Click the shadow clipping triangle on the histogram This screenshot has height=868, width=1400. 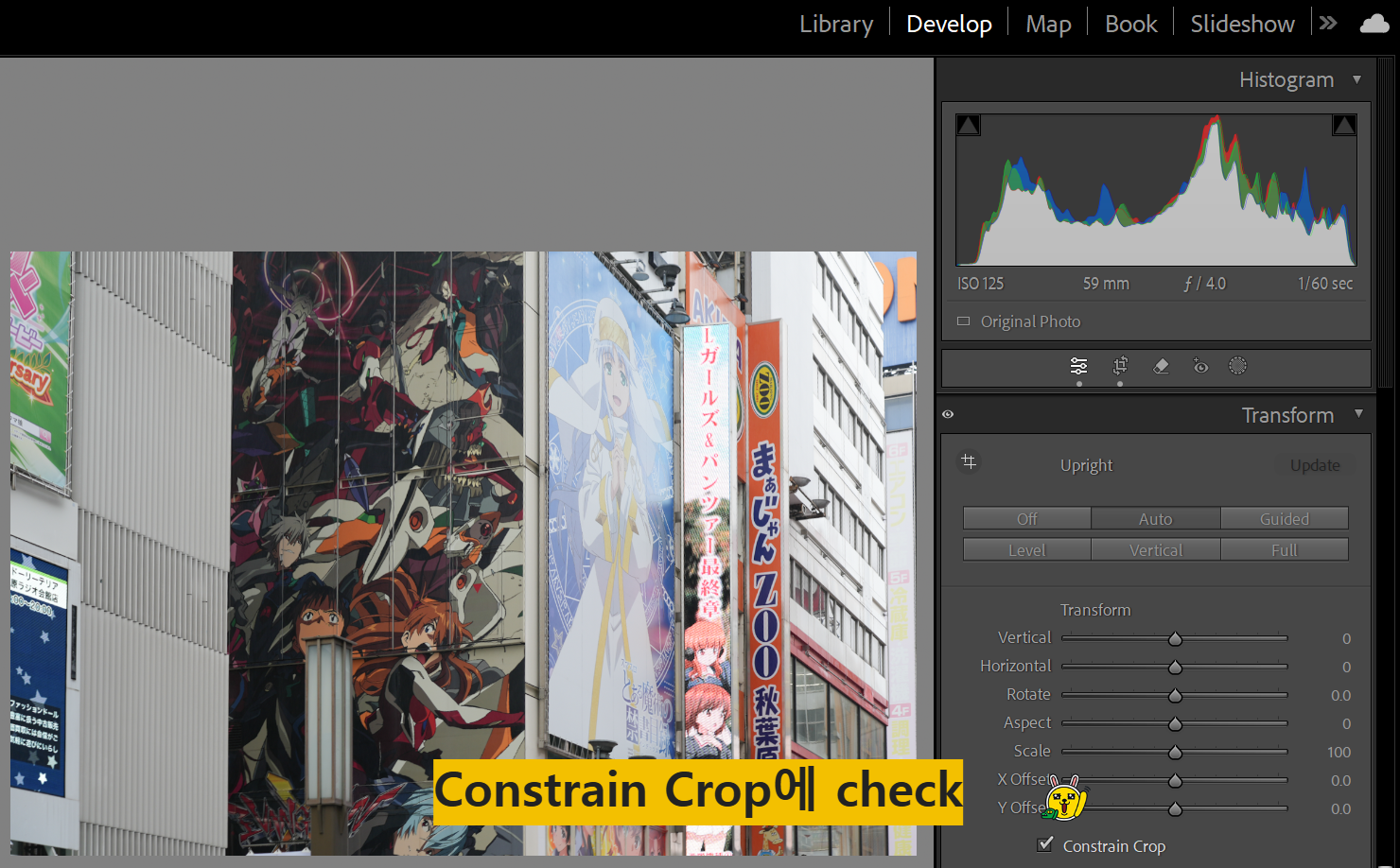point(968,124)
